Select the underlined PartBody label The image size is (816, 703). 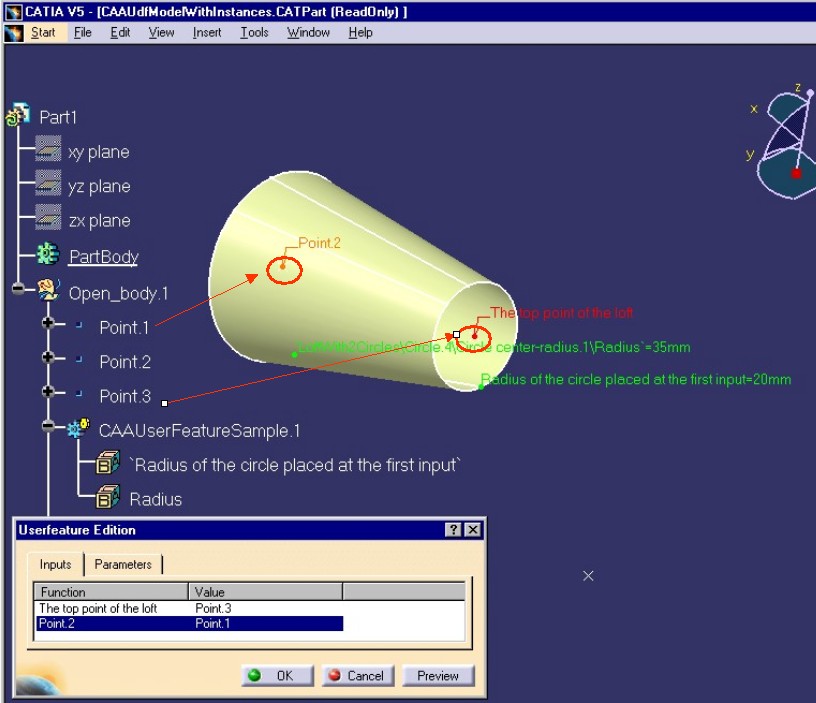pyautogui.click(x=104, y=257)
